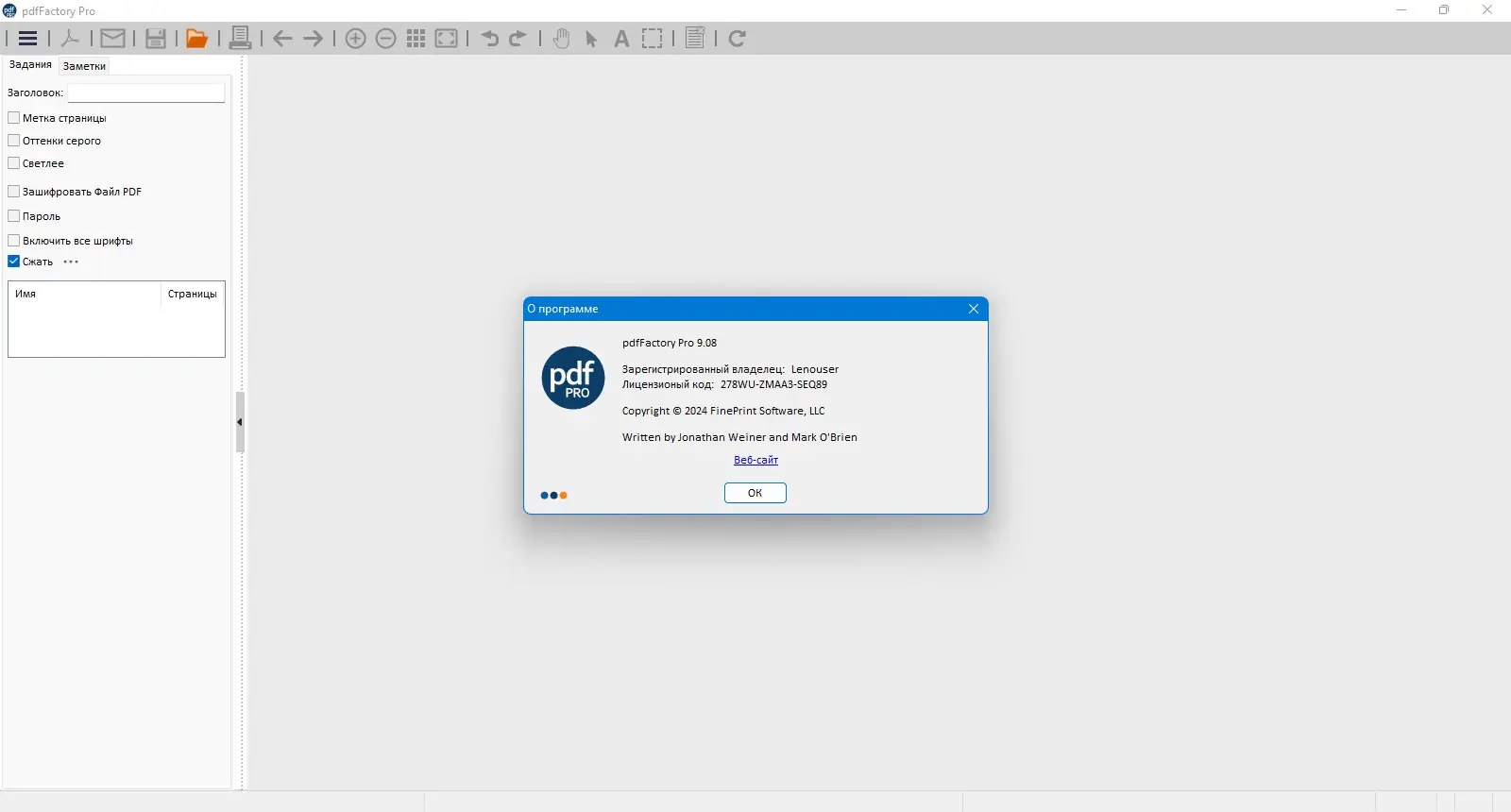
Task: Click license code 278WU-ZMAA3-SEQ89 text
Action: point(773,384)
